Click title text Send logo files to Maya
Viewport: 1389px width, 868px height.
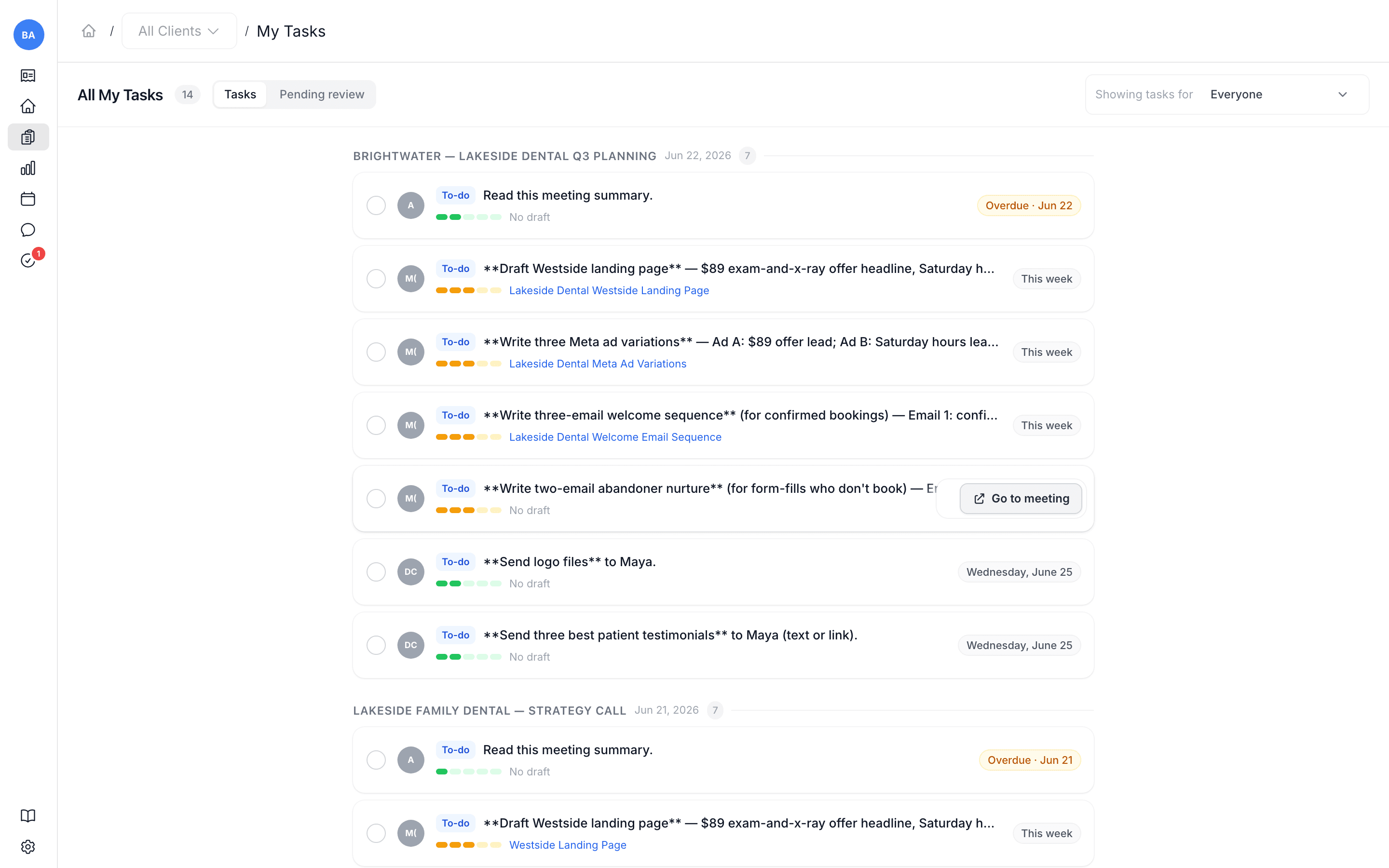tap(570, 562)
